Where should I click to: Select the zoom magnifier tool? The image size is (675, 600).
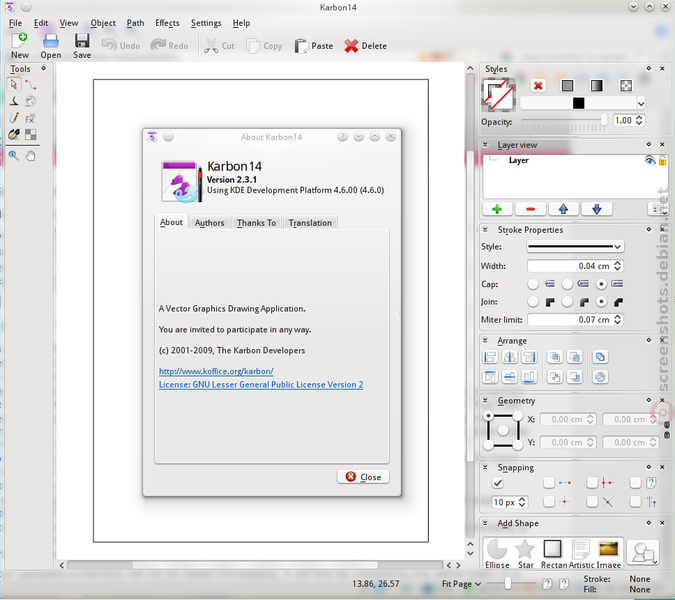click(x=14, y=156)
